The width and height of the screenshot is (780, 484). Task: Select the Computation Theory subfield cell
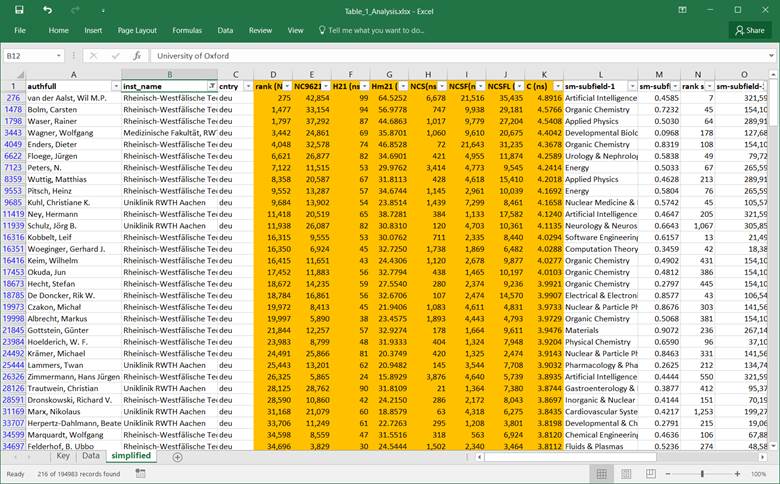pos(600,249)
